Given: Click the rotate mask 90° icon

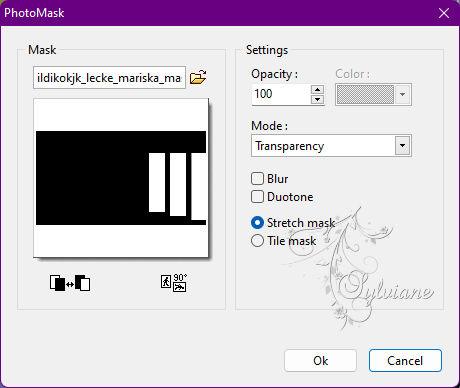Looking at the screenshot, I should (x=174, y=283).
